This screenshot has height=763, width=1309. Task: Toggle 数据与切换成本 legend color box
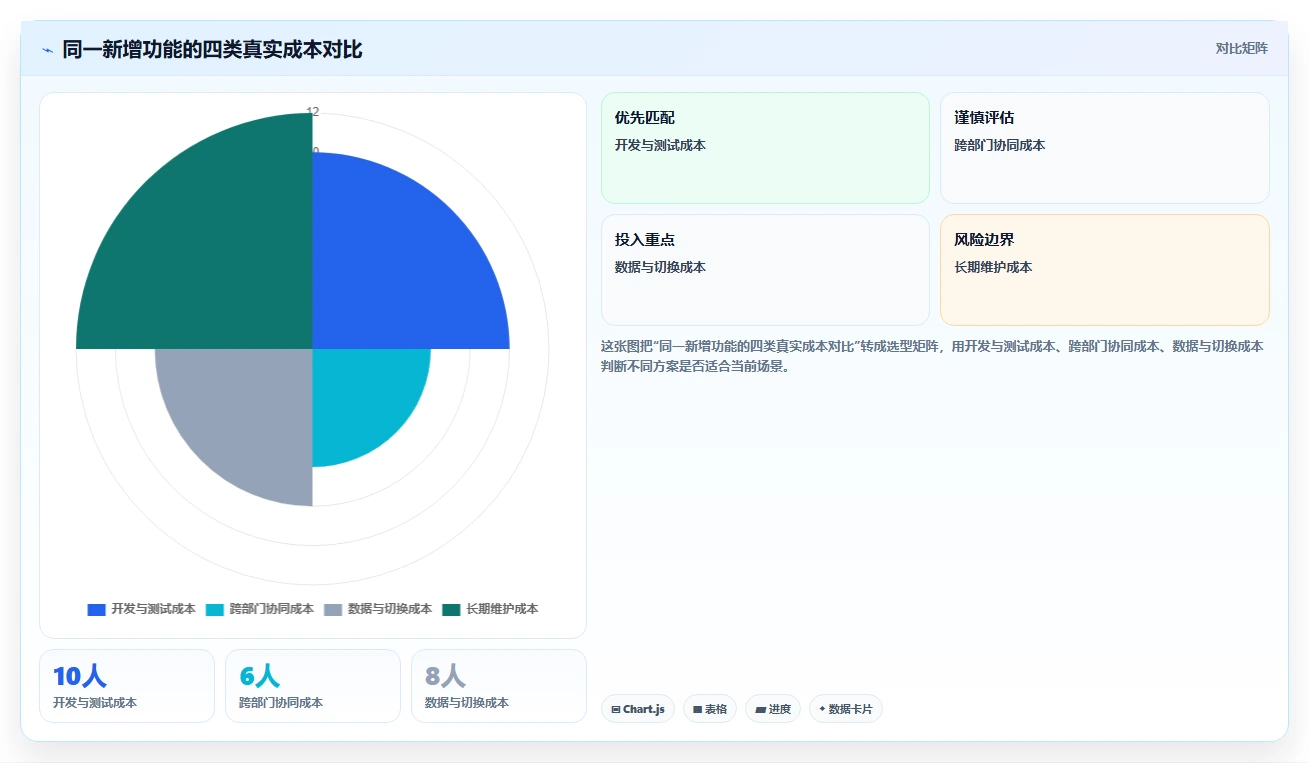(x=333, y=609)
